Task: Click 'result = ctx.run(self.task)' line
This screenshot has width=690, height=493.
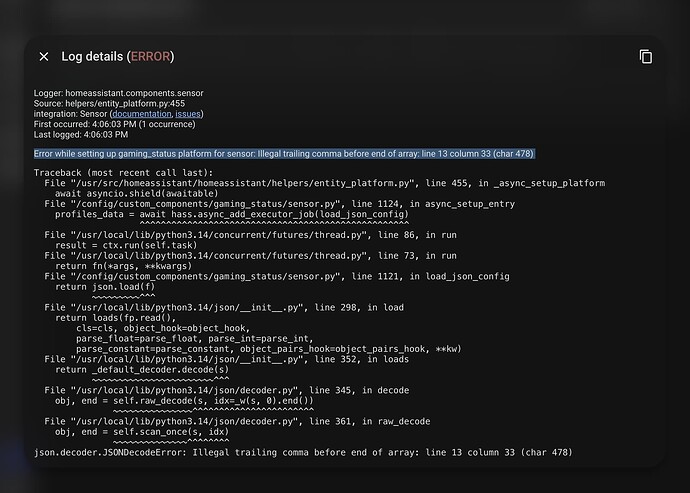Action: 126,246
